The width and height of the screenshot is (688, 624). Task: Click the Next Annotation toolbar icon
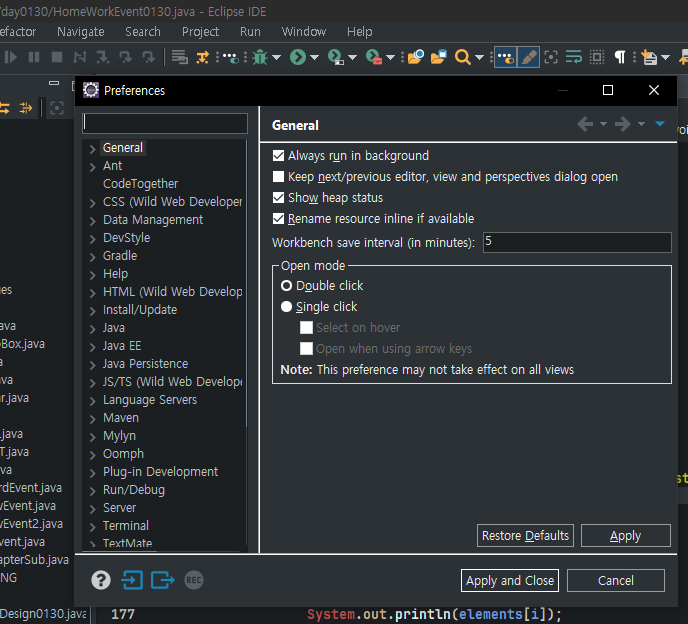point(649,57)
